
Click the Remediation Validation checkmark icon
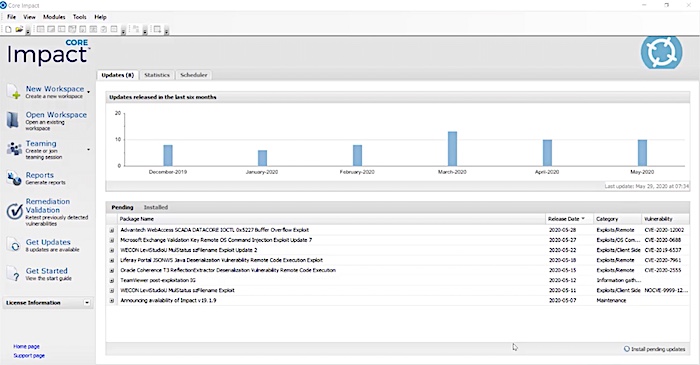[x=14, y=211]
